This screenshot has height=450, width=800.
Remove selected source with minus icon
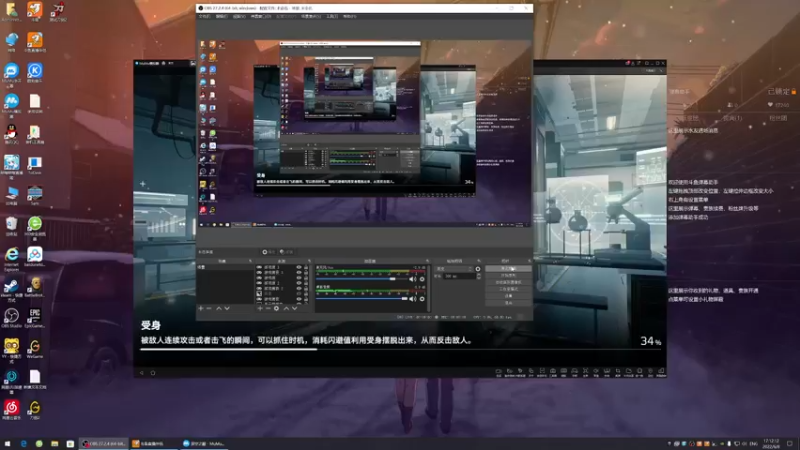click(268, 308)
